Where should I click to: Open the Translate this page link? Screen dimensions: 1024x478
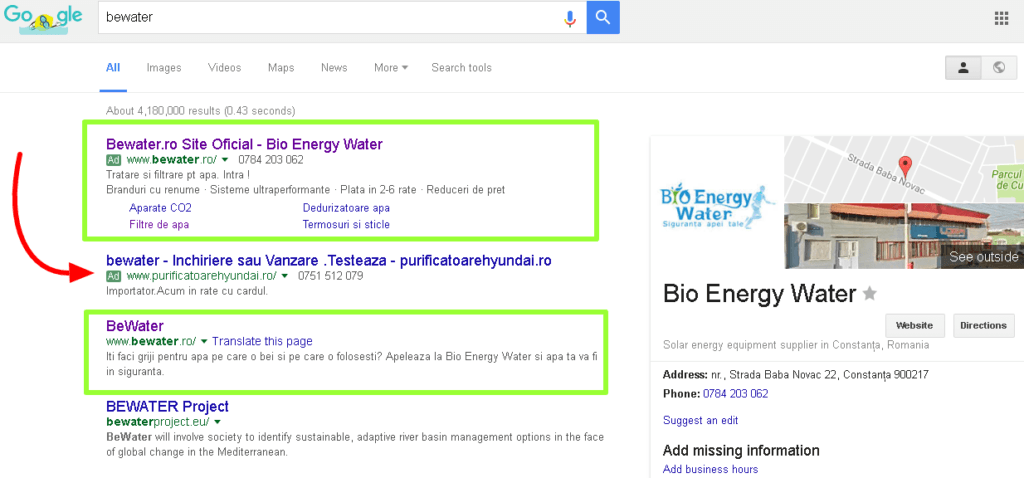click(262, 341)
